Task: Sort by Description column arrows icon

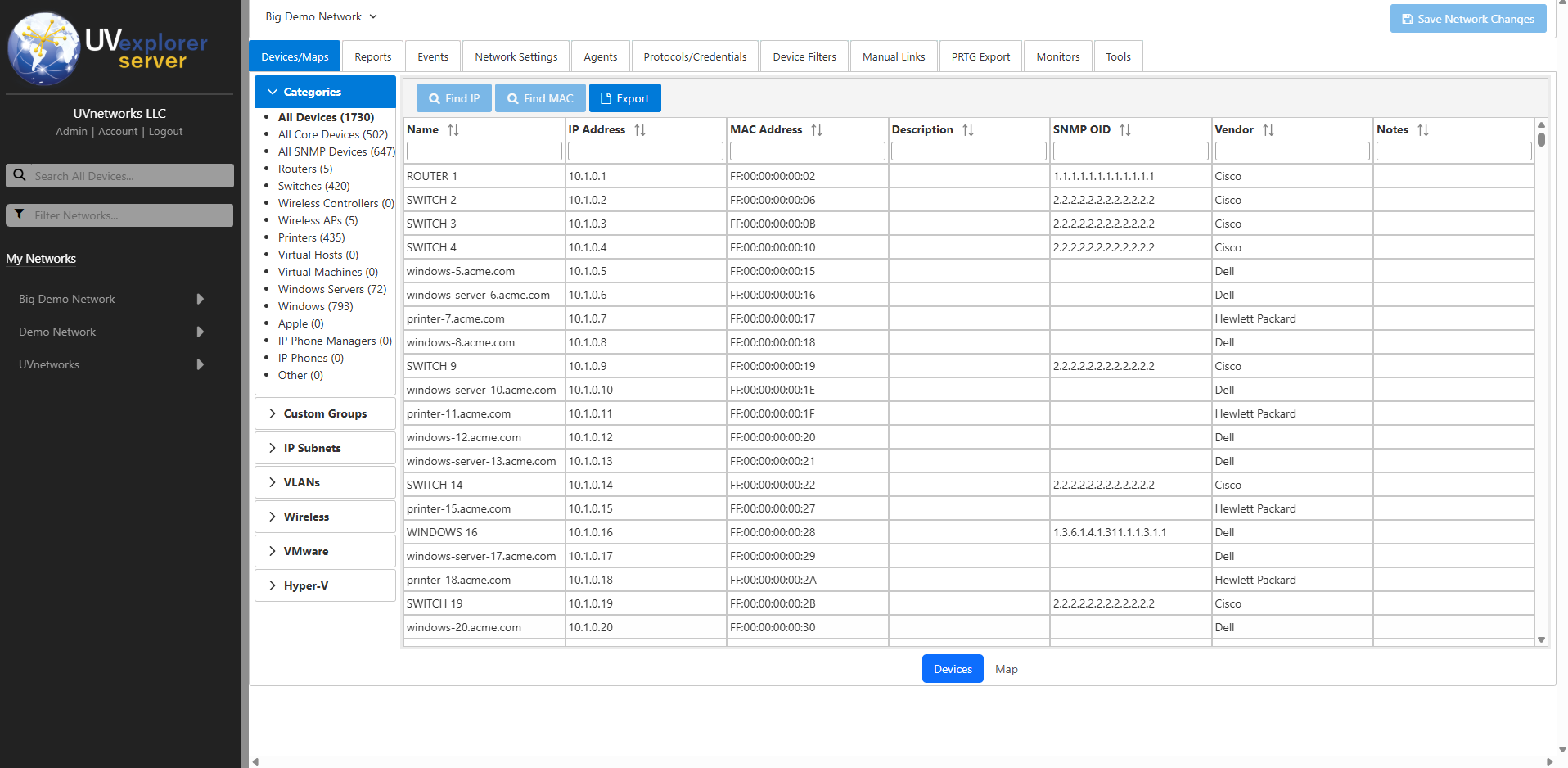Action: (968, 130)
